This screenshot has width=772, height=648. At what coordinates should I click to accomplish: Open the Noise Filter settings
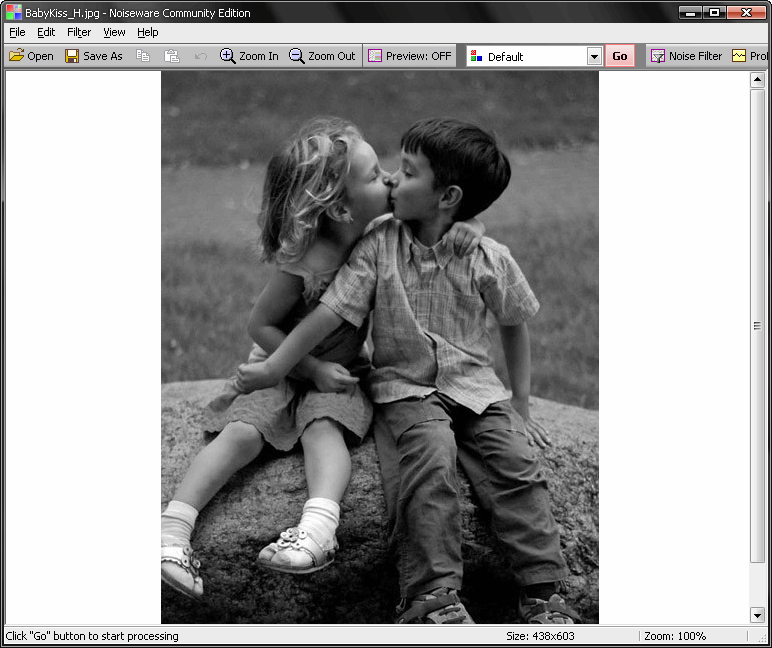(686, 56)
